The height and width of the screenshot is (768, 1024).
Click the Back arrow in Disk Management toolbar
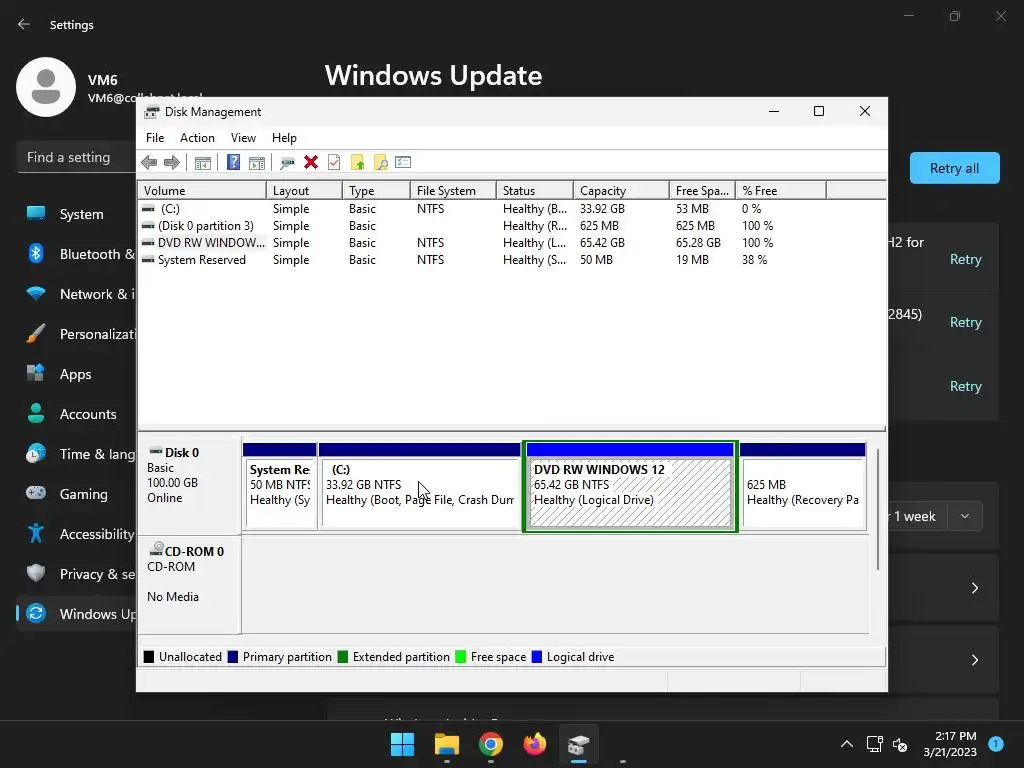(149, 163)
